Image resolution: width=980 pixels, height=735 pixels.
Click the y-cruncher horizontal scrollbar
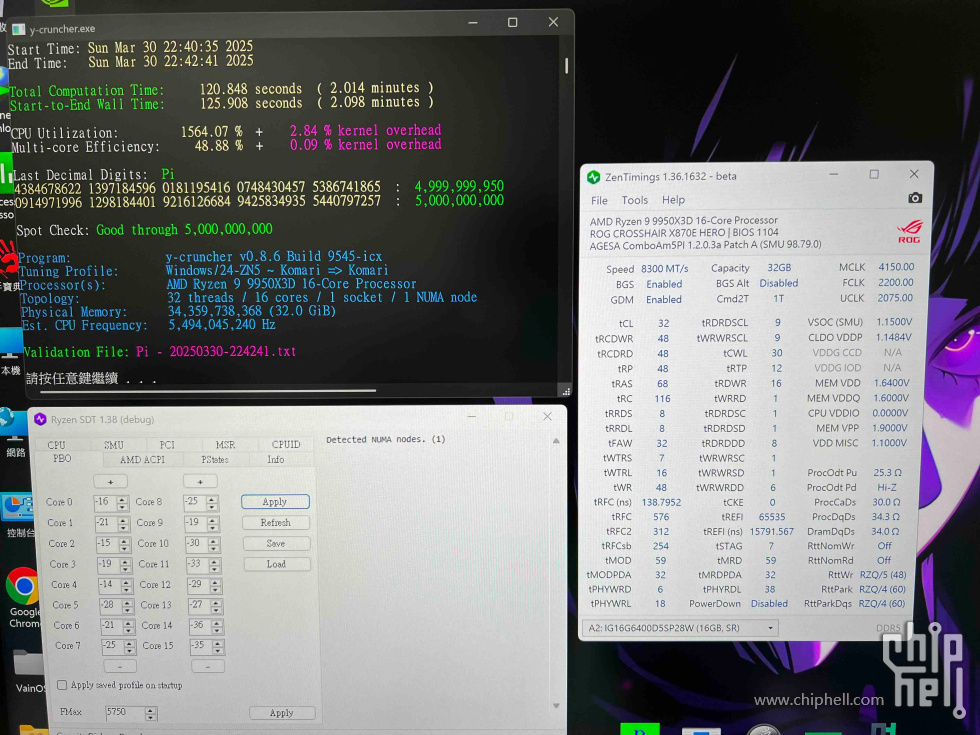tap(208, 391)
